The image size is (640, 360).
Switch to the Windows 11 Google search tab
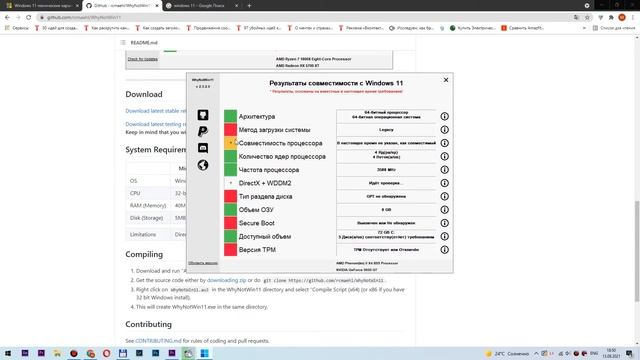202,6
